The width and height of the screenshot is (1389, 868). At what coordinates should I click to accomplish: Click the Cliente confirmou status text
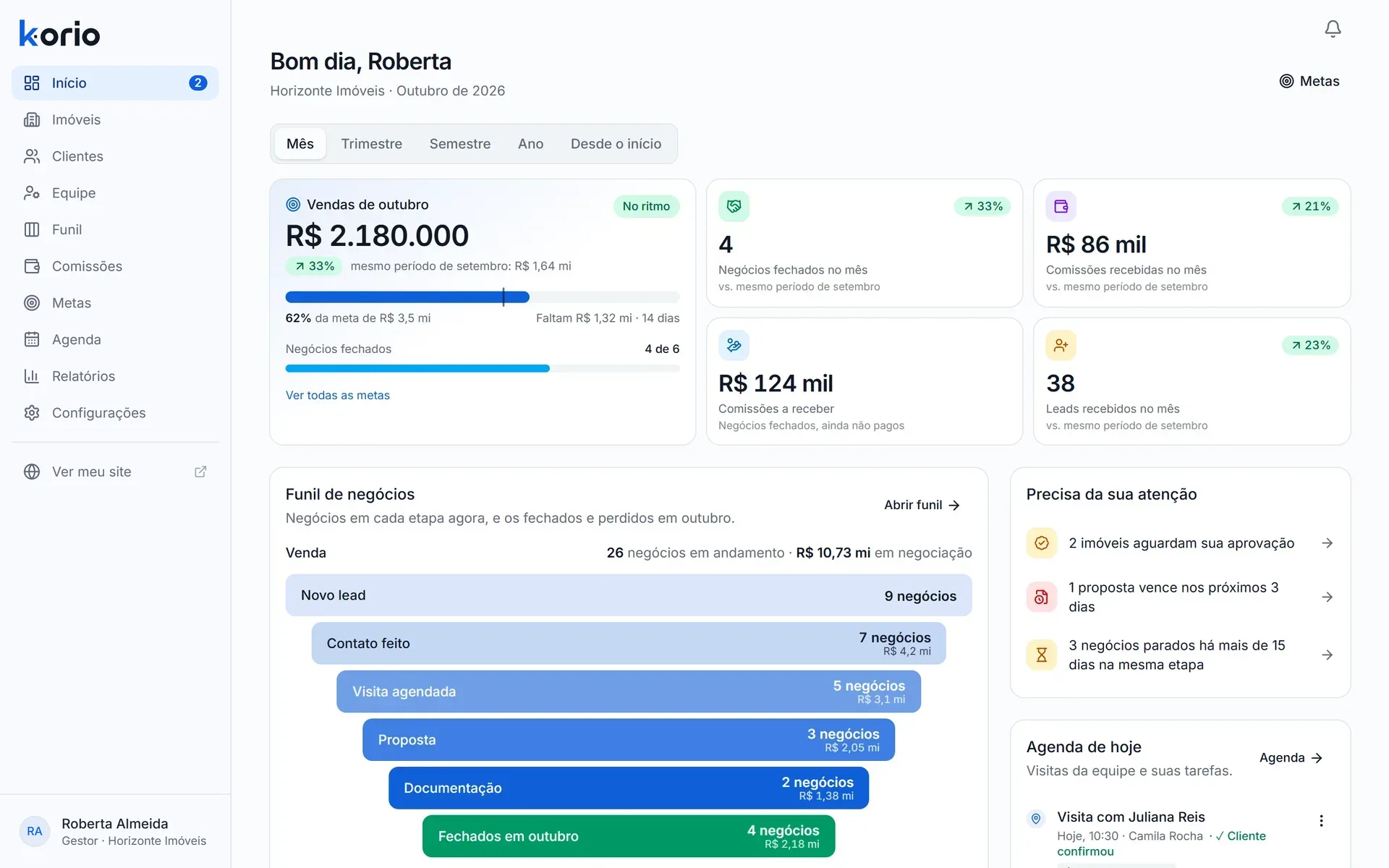[1161, 843]
